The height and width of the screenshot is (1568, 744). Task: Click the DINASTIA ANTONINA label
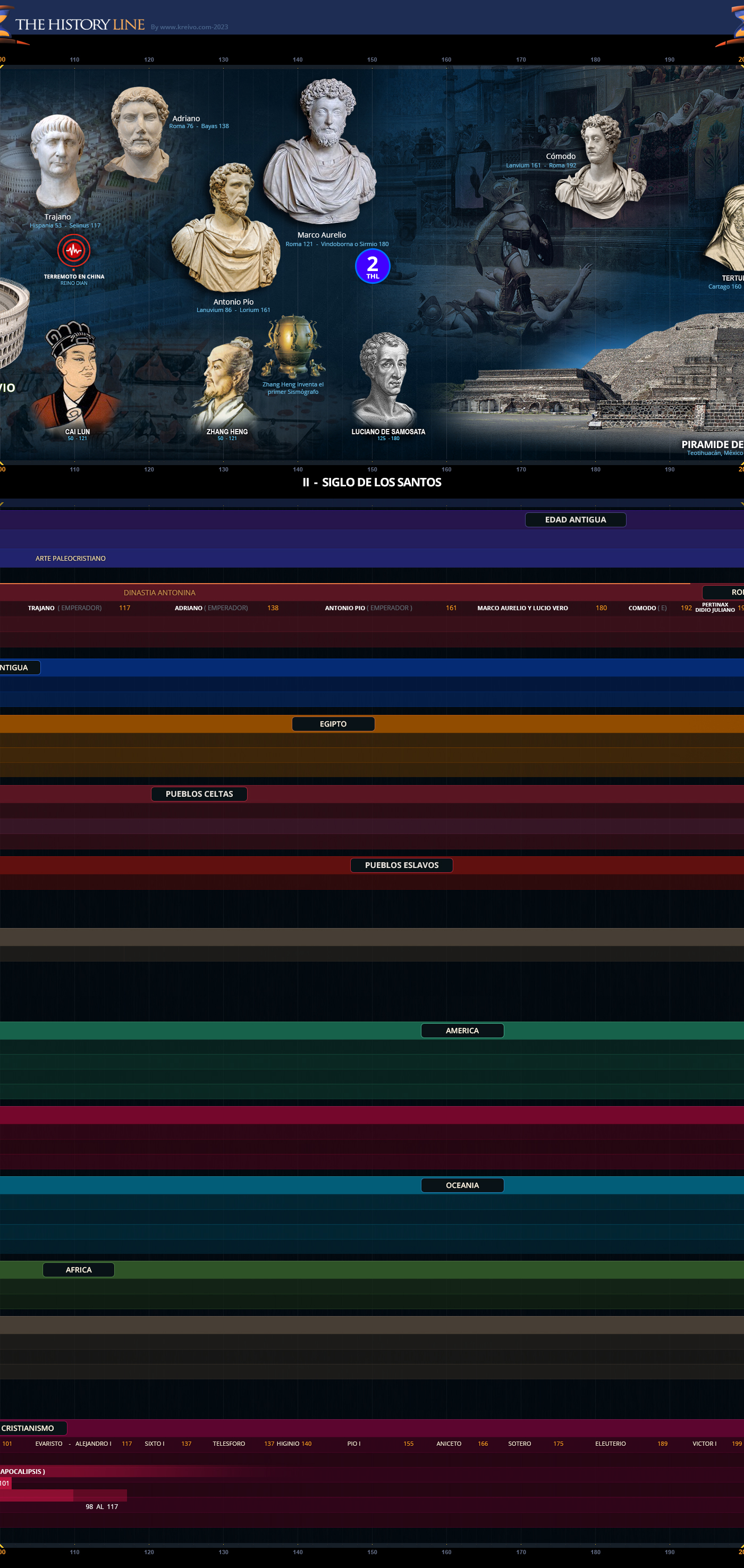pyautogui.click(x=159, y=592)
